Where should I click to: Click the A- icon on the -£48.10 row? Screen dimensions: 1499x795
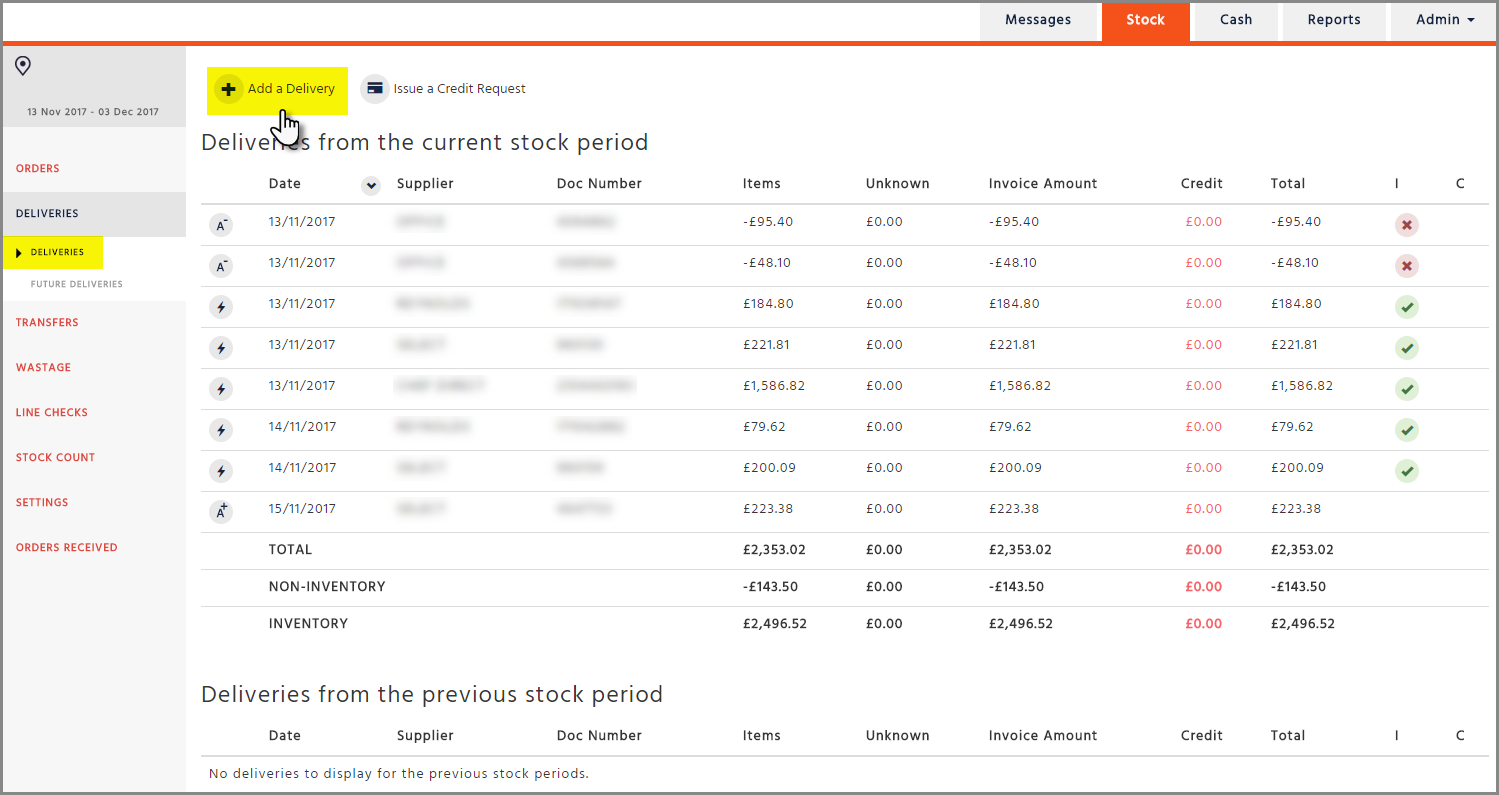pyautogui.click(x=221, y=266)
